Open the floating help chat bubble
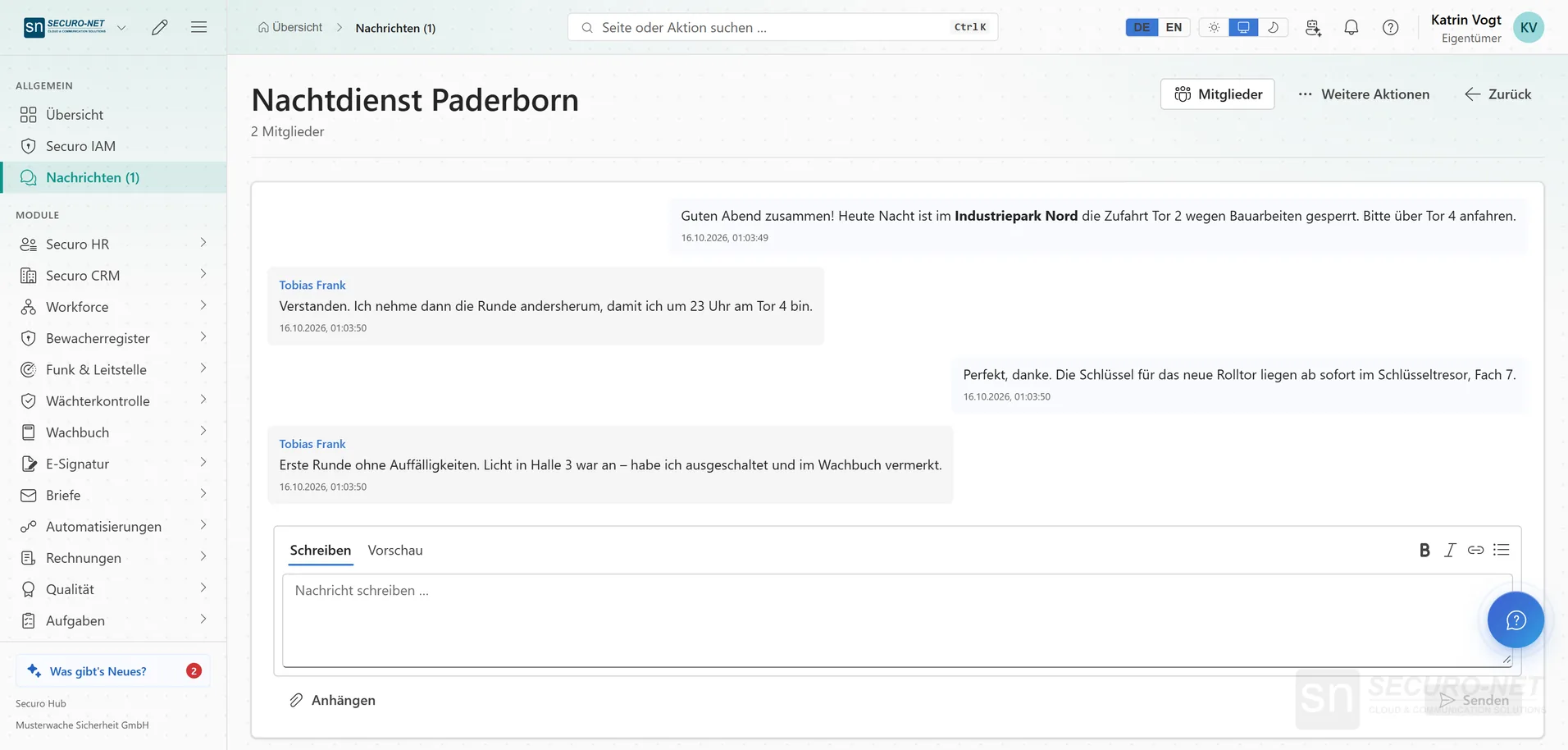 [x=1516, y=620]
